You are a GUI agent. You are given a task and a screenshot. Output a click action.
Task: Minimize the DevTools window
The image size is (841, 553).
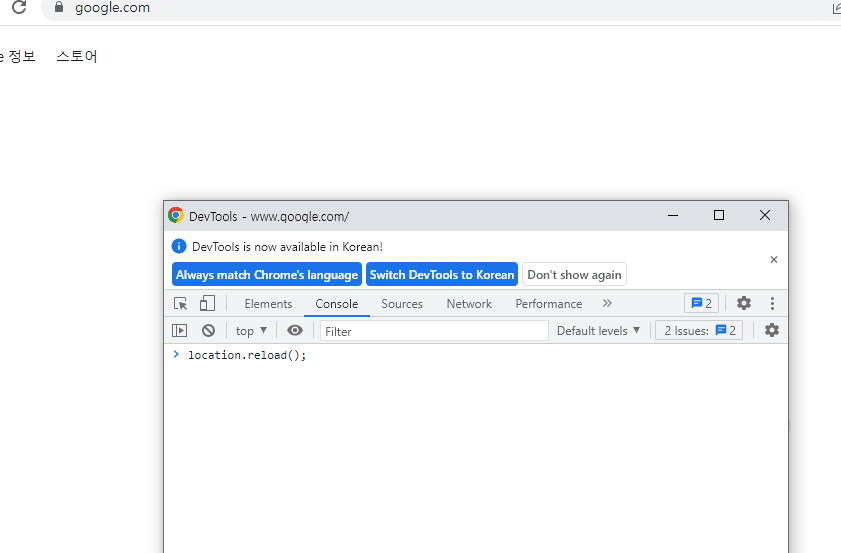673,215
